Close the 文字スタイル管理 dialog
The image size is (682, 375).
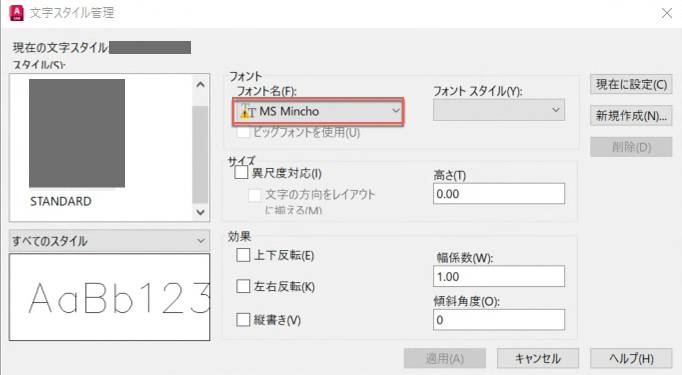[666, 13]
